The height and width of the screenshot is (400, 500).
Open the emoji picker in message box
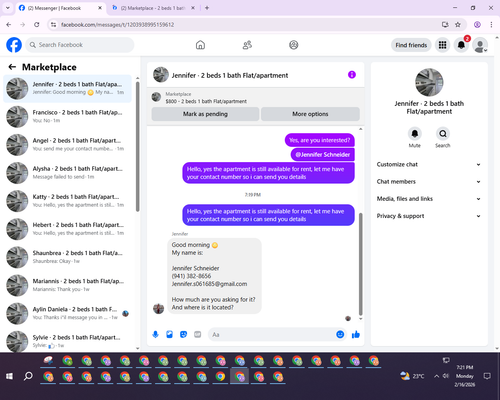pos(340,334)
